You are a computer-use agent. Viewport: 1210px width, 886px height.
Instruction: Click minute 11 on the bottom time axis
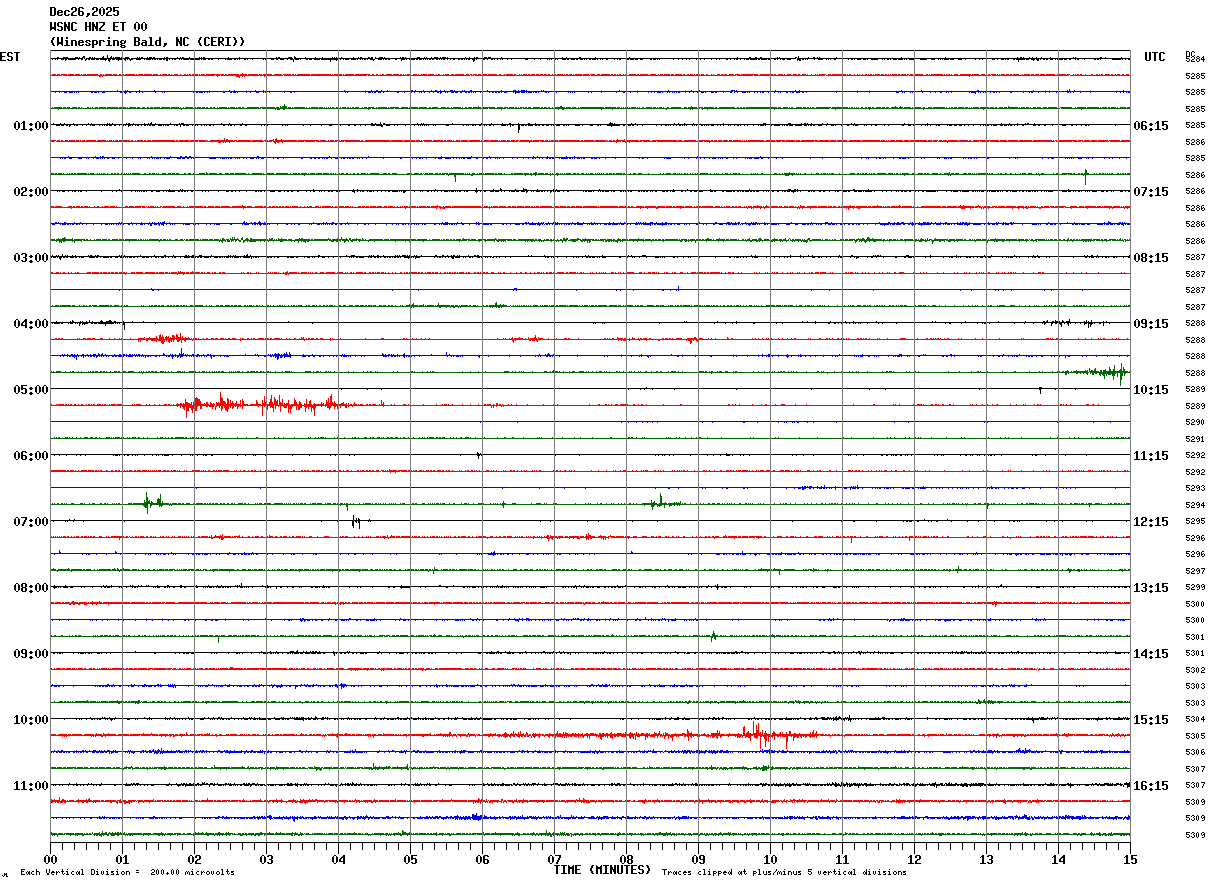click(x=842, y=859)
